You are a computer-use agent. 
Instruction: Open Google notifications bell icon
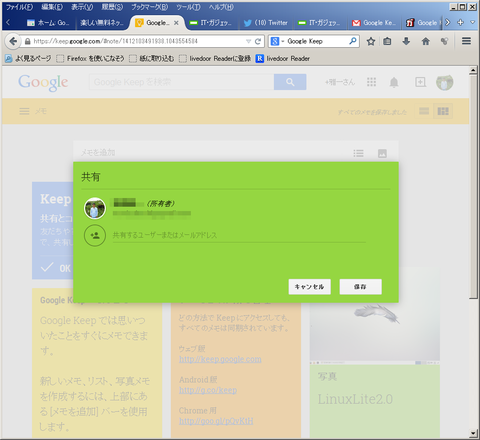tap(394, 82)
